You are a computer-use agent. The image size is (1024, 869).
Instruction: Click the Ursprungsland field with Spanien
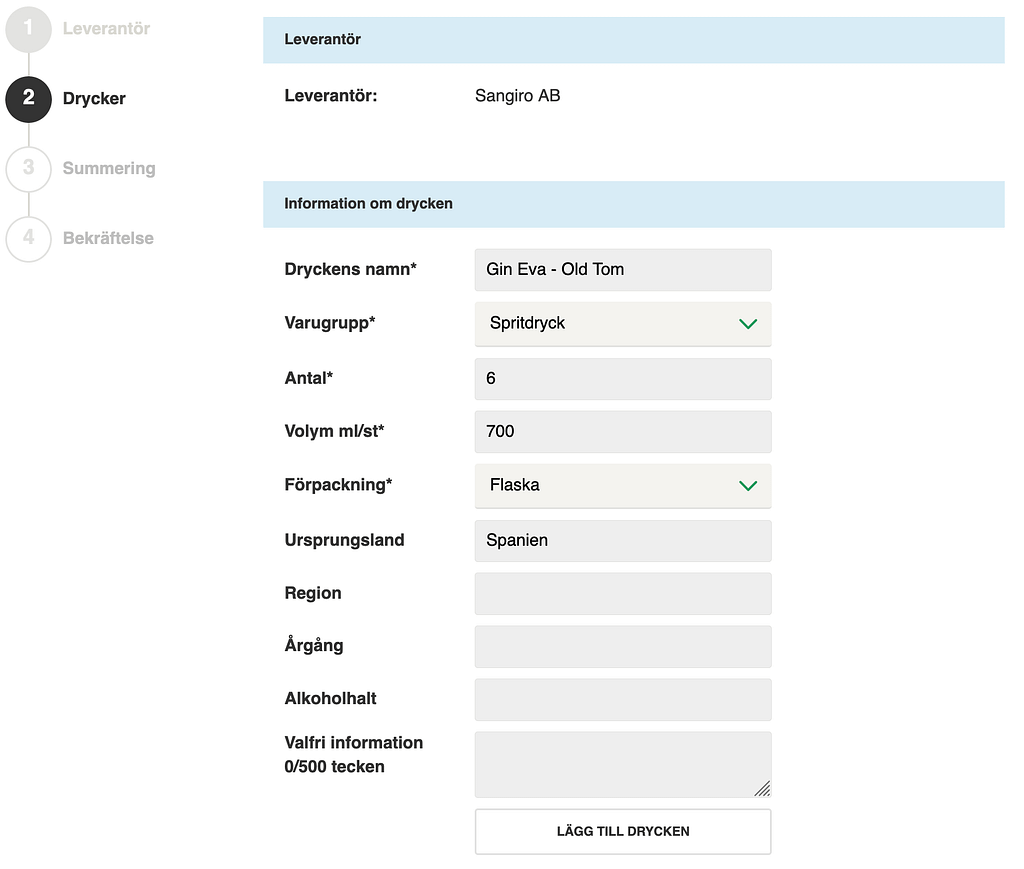pos(622,541)
